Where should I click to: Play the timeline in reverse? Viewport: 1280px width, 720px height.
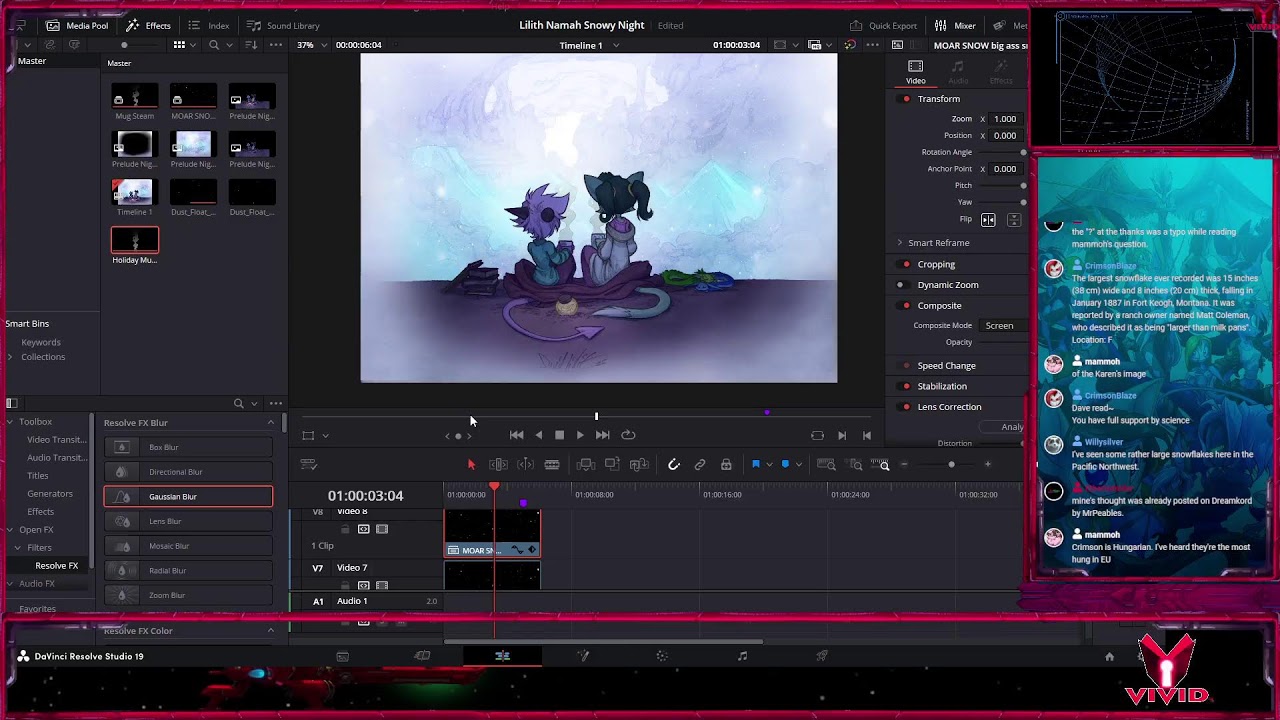[539, 435]
